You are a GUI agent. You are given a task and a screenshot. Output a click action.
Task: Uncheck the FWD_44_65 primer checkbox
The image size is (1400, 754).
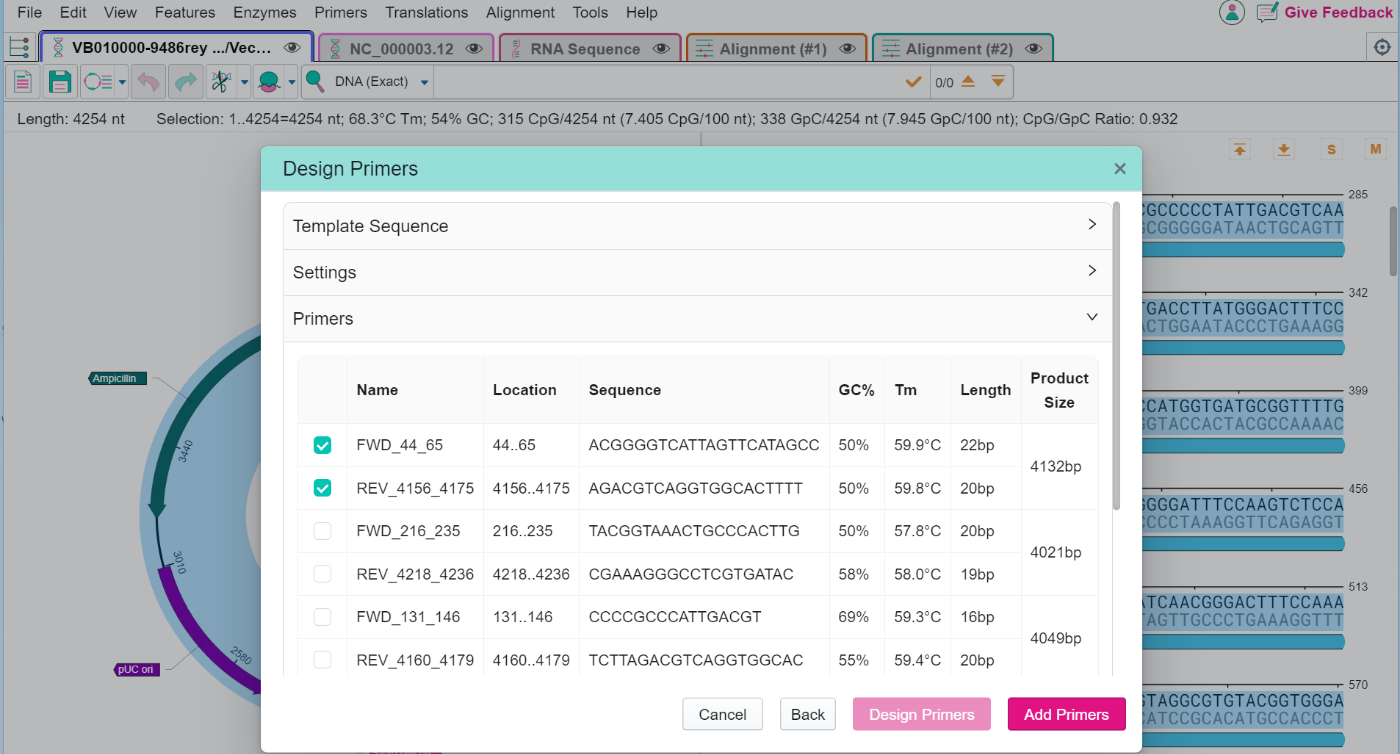coord(322,445)
